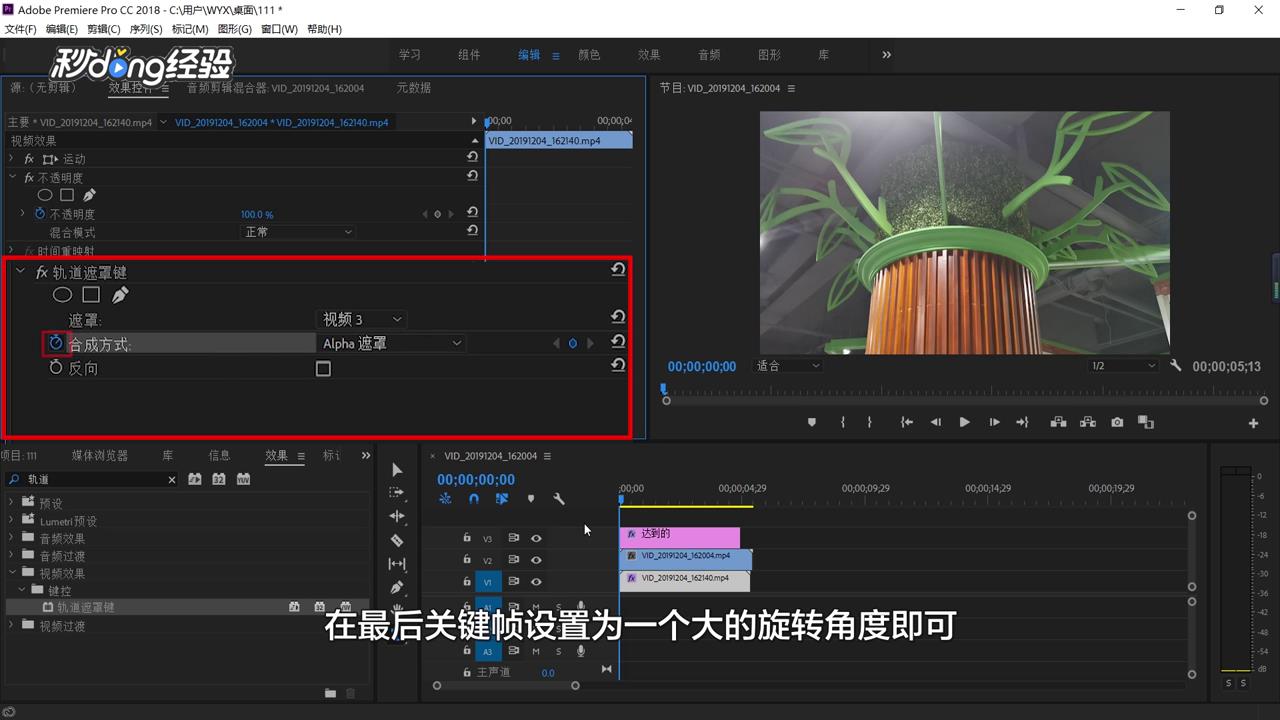Open the 遮罩 视频 3 dropdown

click(x=362, y=319)
